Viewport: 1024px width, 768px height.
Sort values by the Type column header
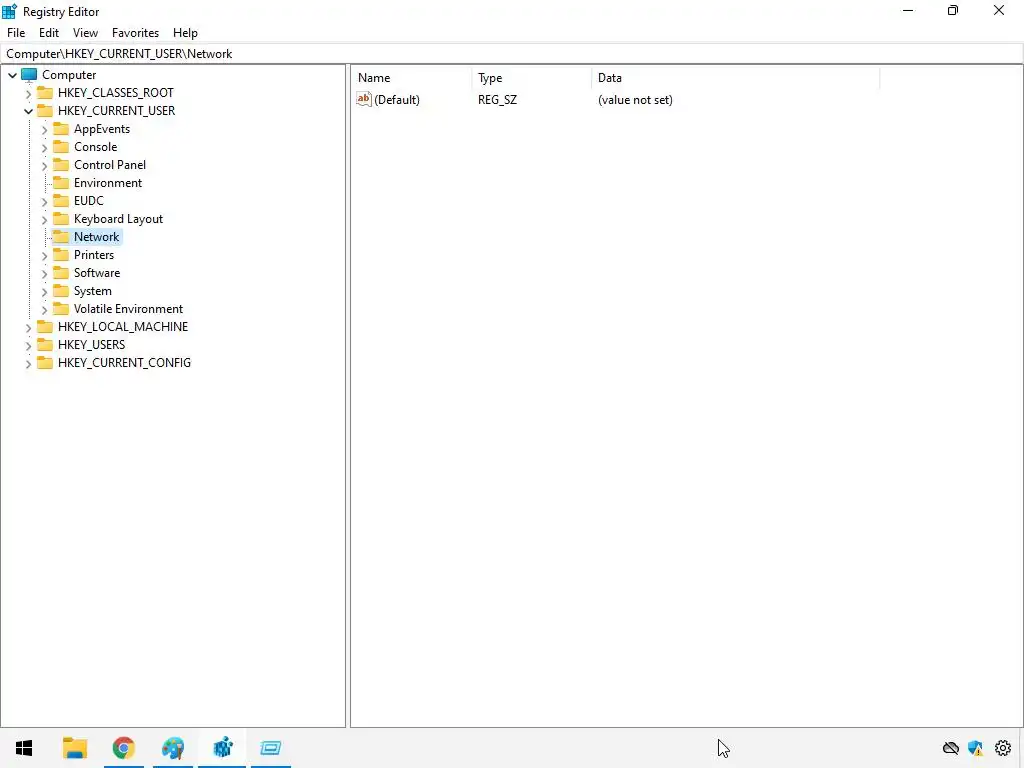(531, 78)
